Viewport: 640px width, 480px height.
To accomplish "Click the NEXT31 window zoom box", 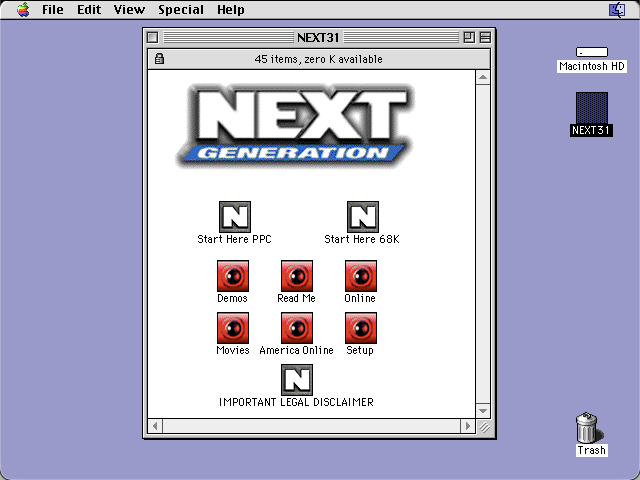I will point(469,38).
